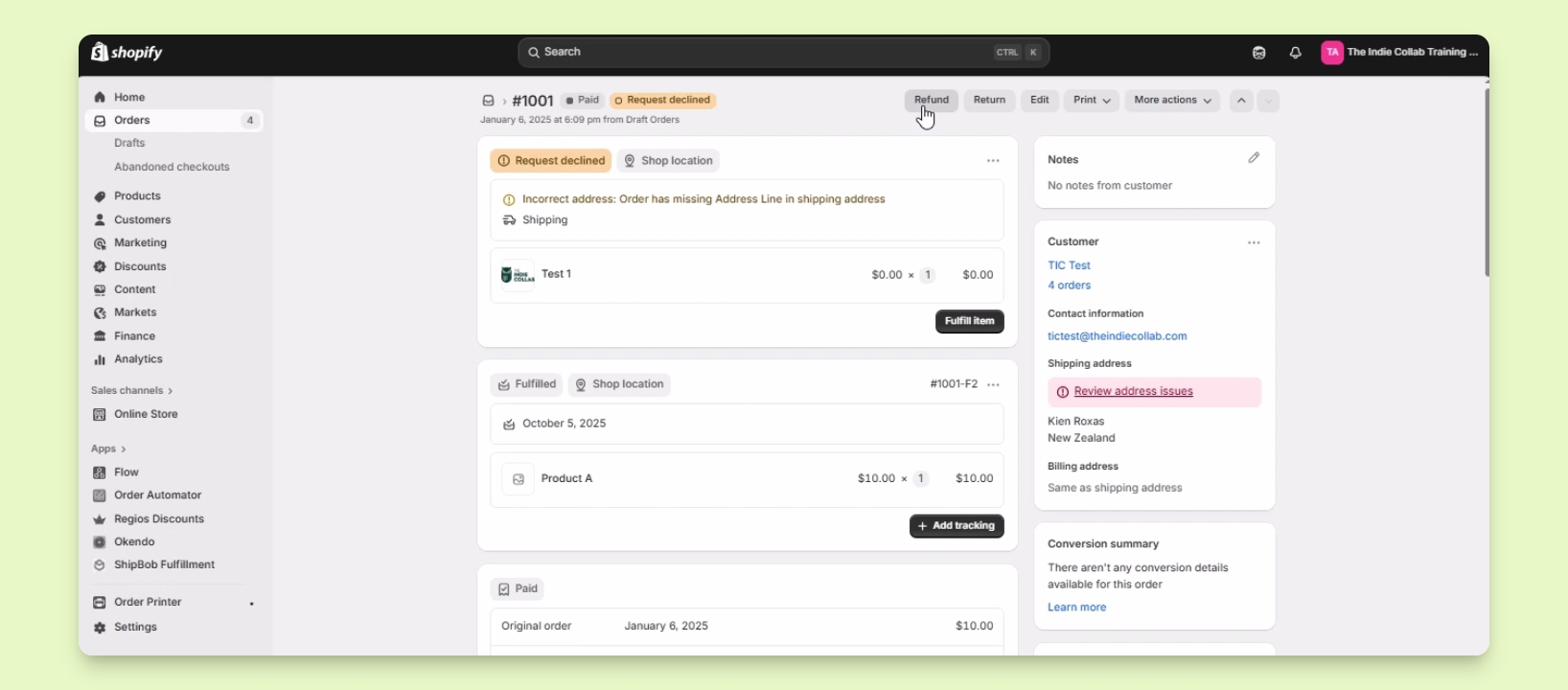
Task: Click the Content icon in the sidebar
Action: [100, 289]
